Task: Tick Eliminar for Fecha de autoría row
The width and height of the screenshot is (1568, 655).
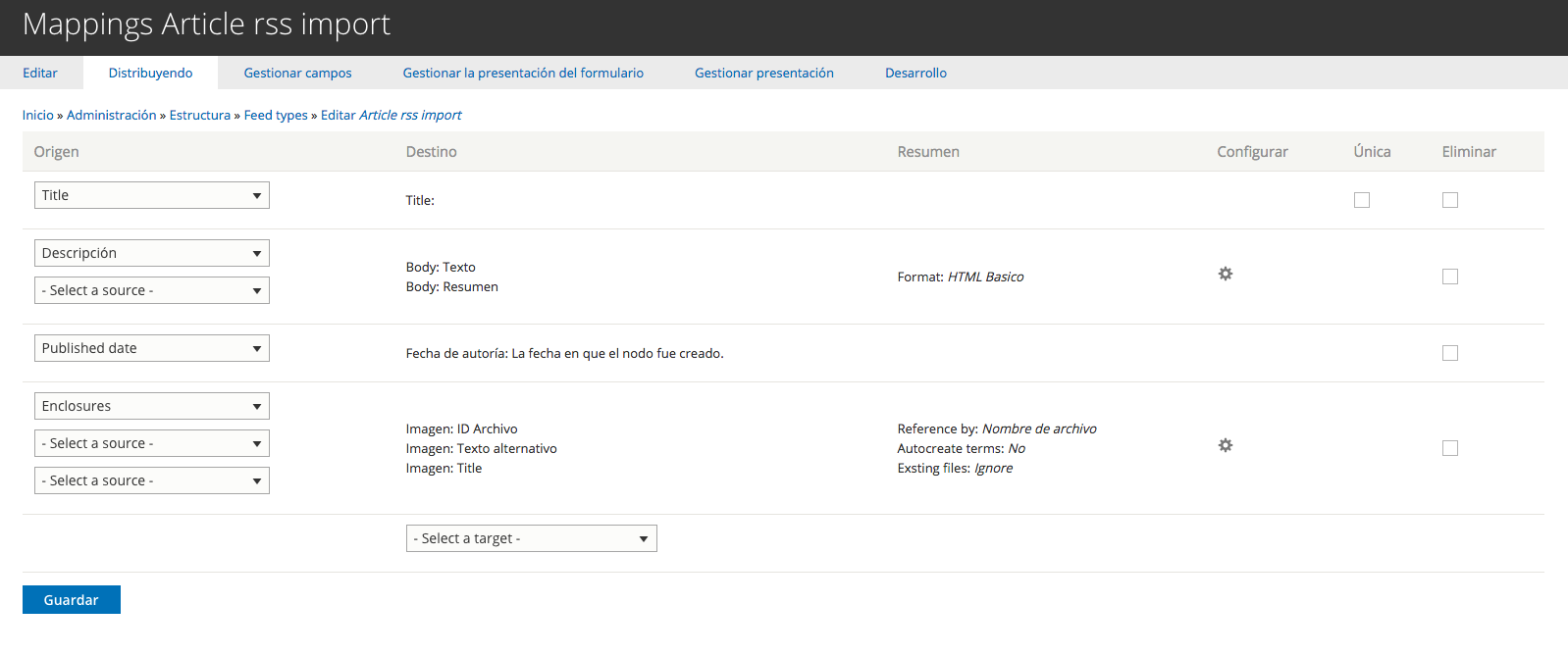Action: pyautogui.click(x=1449, y=353)
